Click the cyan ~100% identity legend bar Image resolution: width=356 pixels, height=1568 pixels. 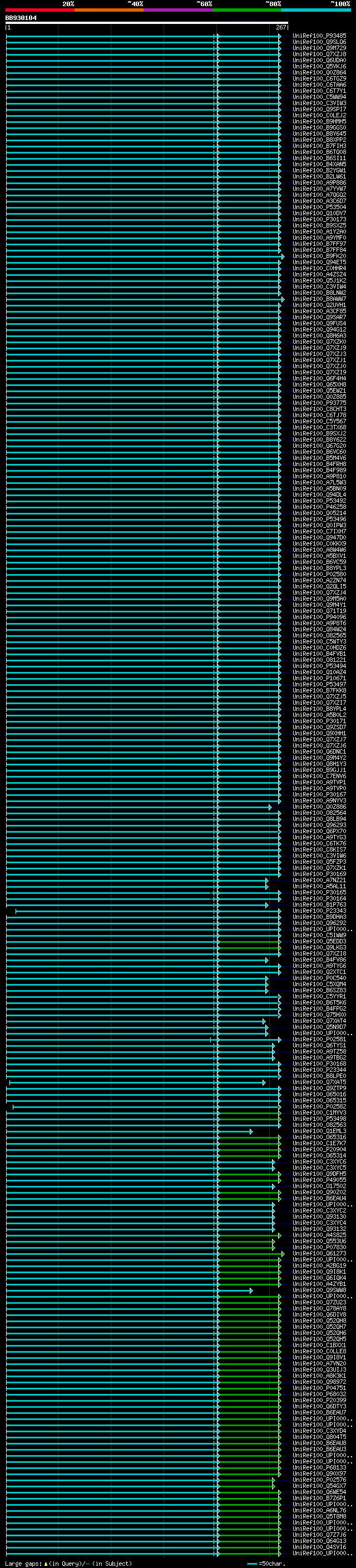click(317, 10)
